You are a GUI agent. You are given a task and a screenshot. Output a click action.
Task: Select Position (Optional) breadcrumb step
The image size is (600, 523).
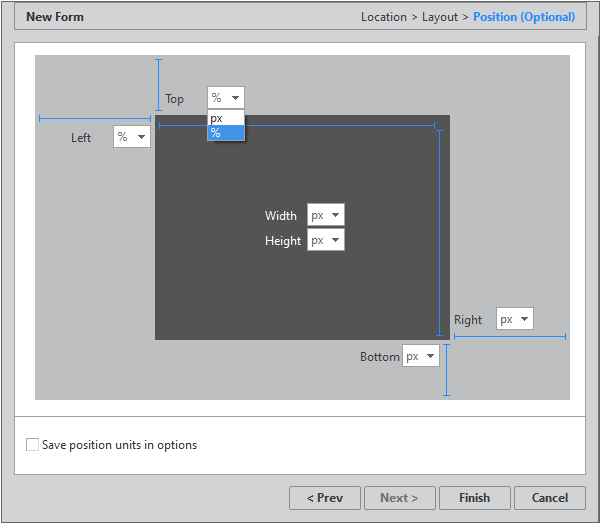tap(524, 17)
